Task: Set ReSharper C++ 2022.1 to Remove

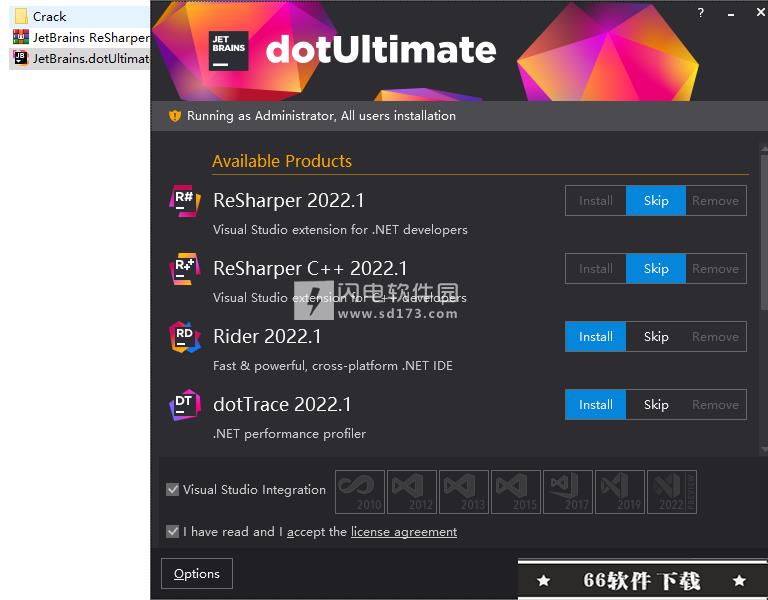Action: pos(716,268)
